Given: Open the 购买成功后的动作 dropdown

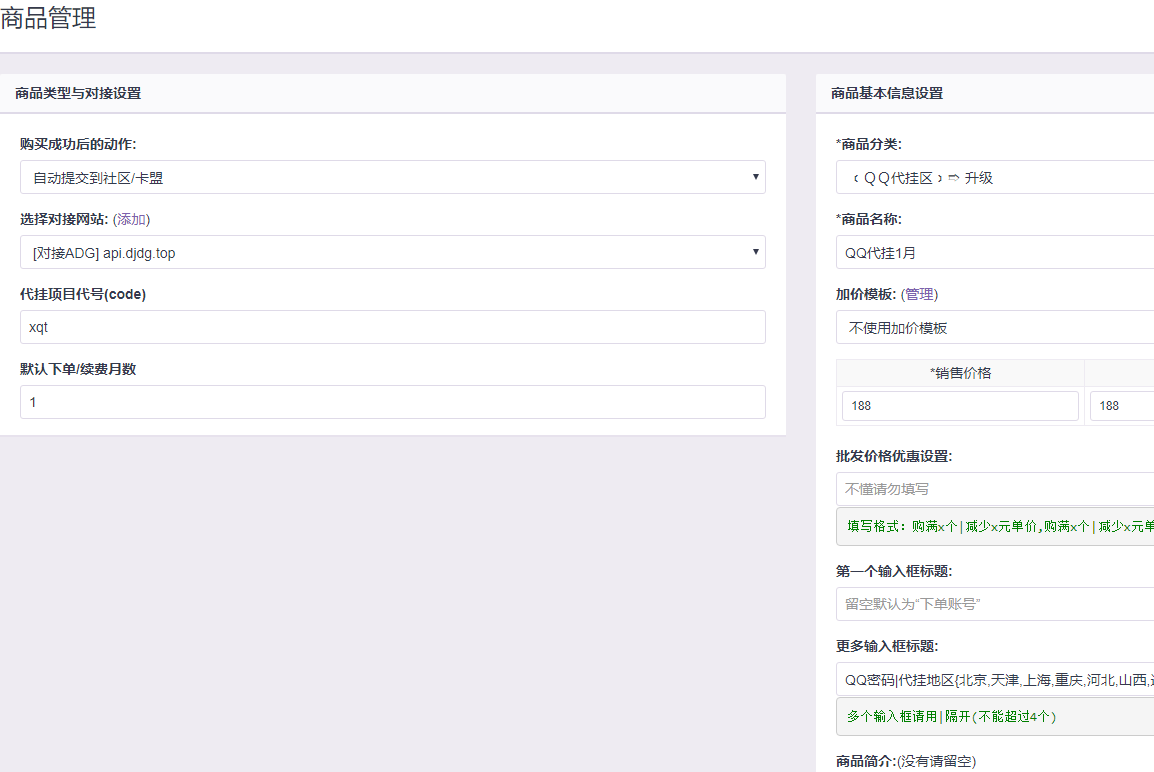Looking at the screenshot, I should 392,177.
